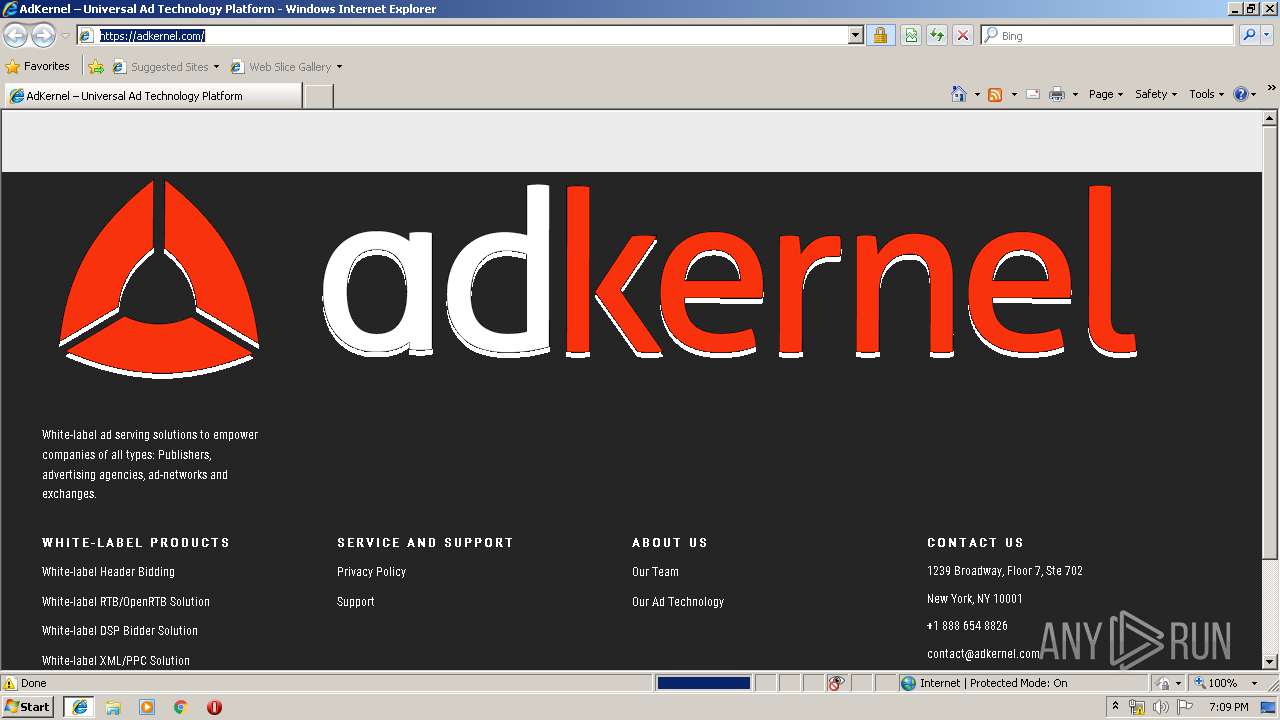Click the Start button
This screenshot has height=720, width=1280.
click(x=28, y=706)
